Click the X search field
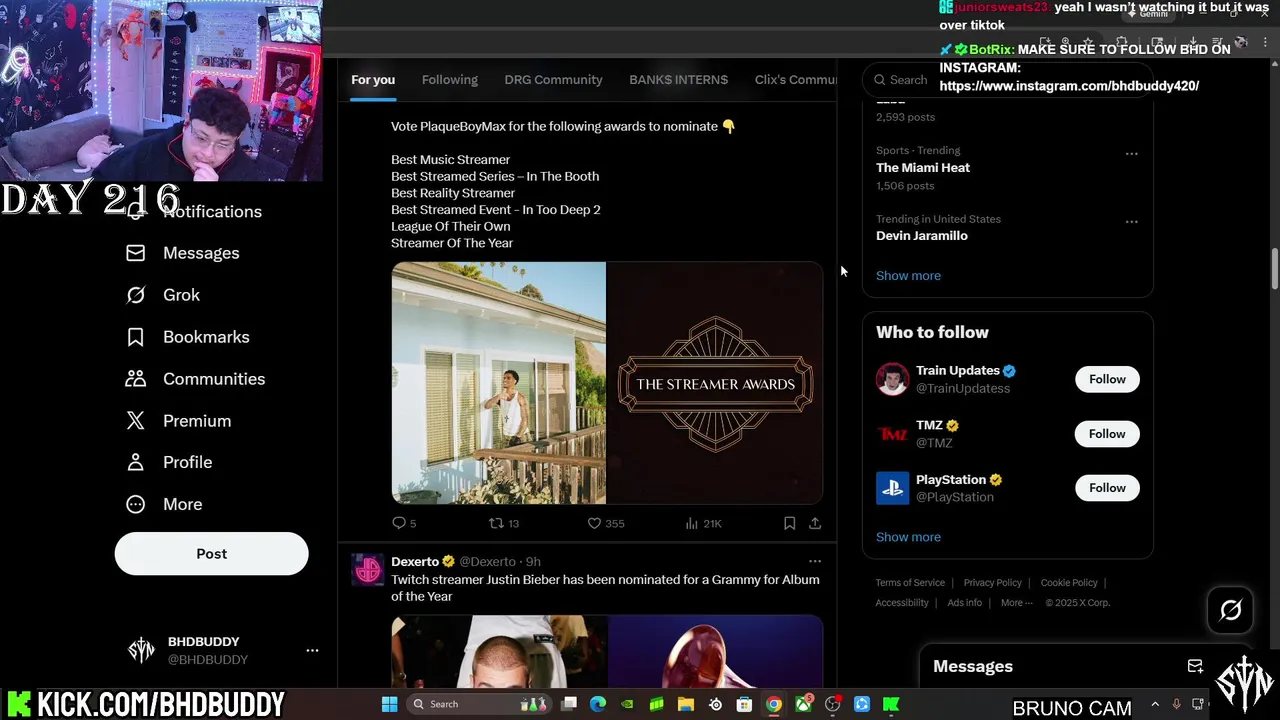 coord(908,80)
